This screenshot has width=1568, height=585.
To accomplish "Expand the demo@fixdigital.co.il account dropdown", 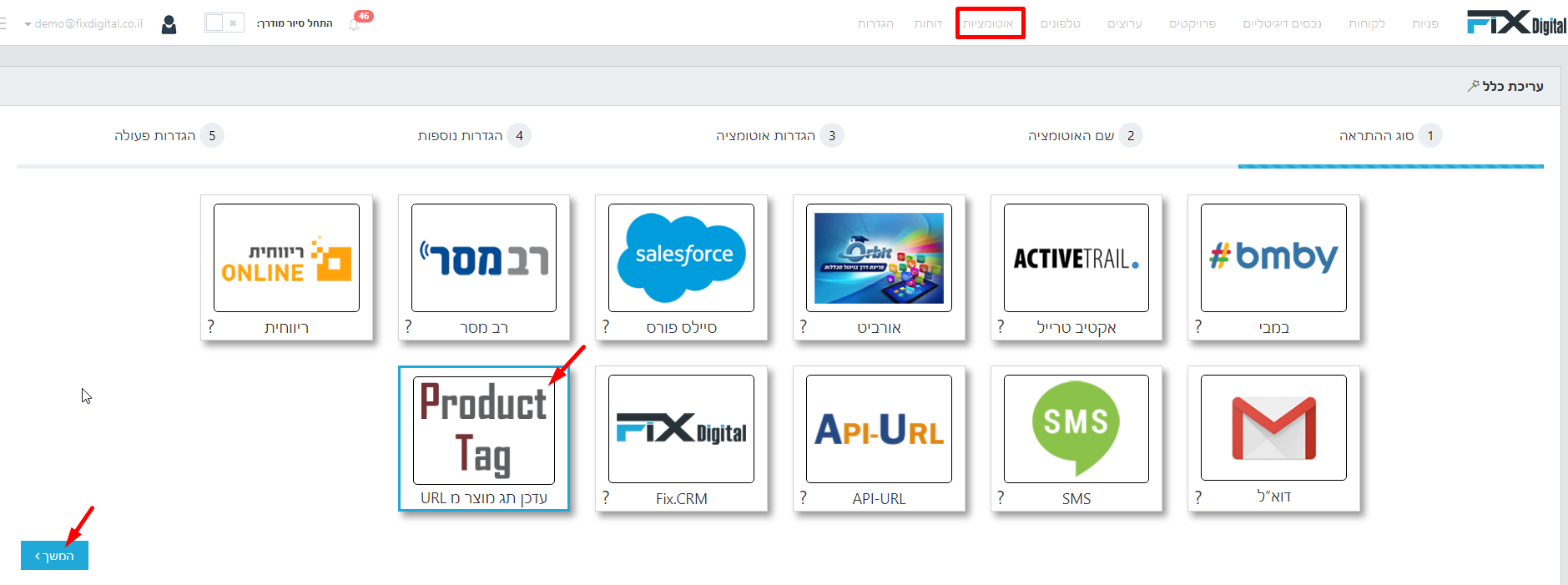I will 83,23.
